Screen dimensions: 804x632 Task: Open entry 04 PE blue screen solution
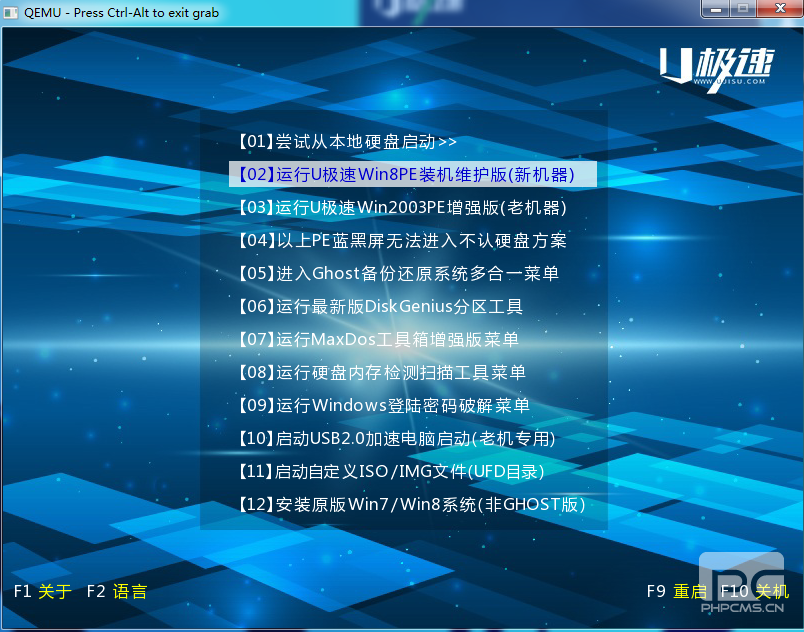pos(402,240)
